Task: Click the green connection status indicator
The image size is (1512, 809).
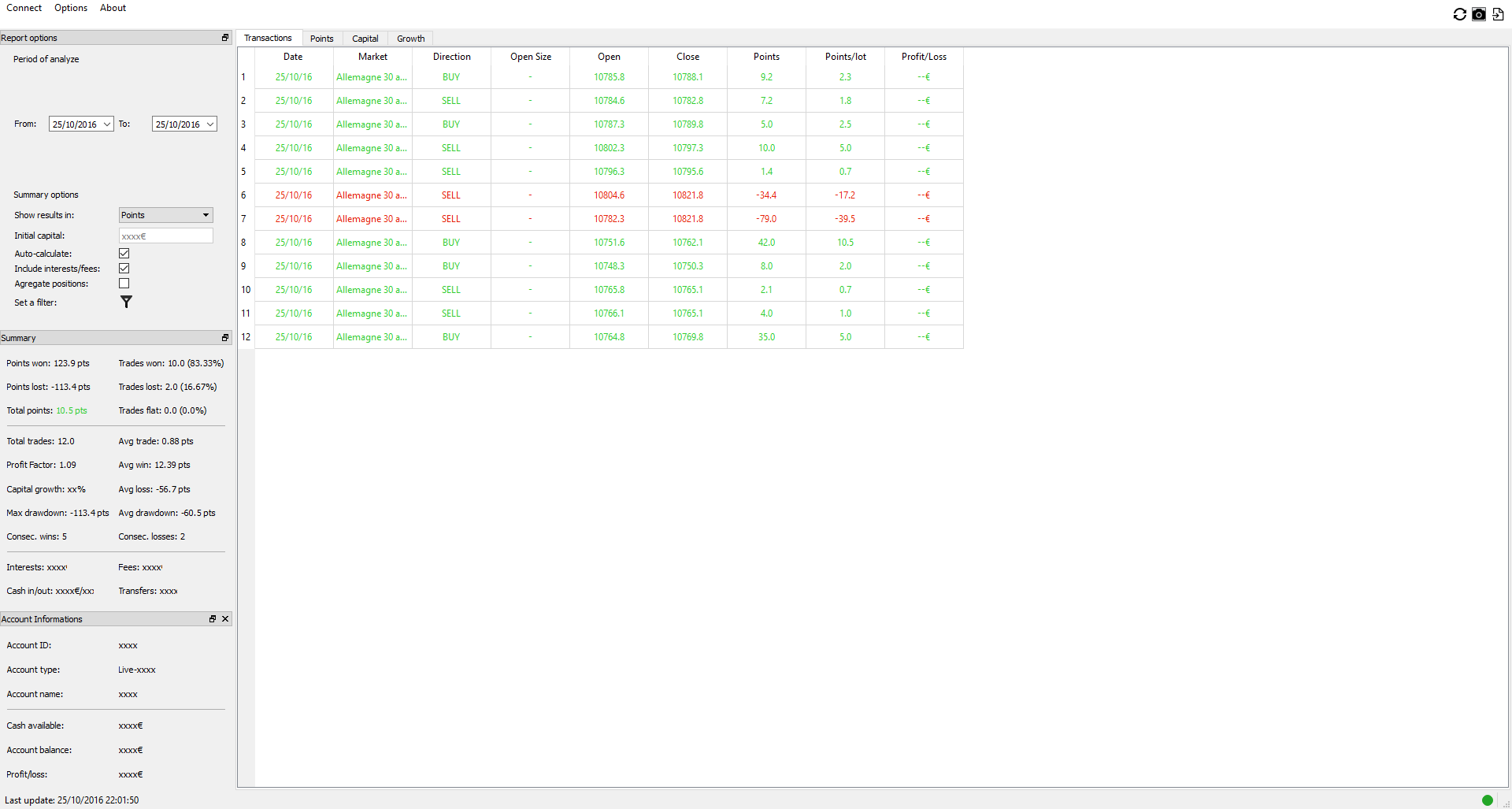Action: point(1488,800)
